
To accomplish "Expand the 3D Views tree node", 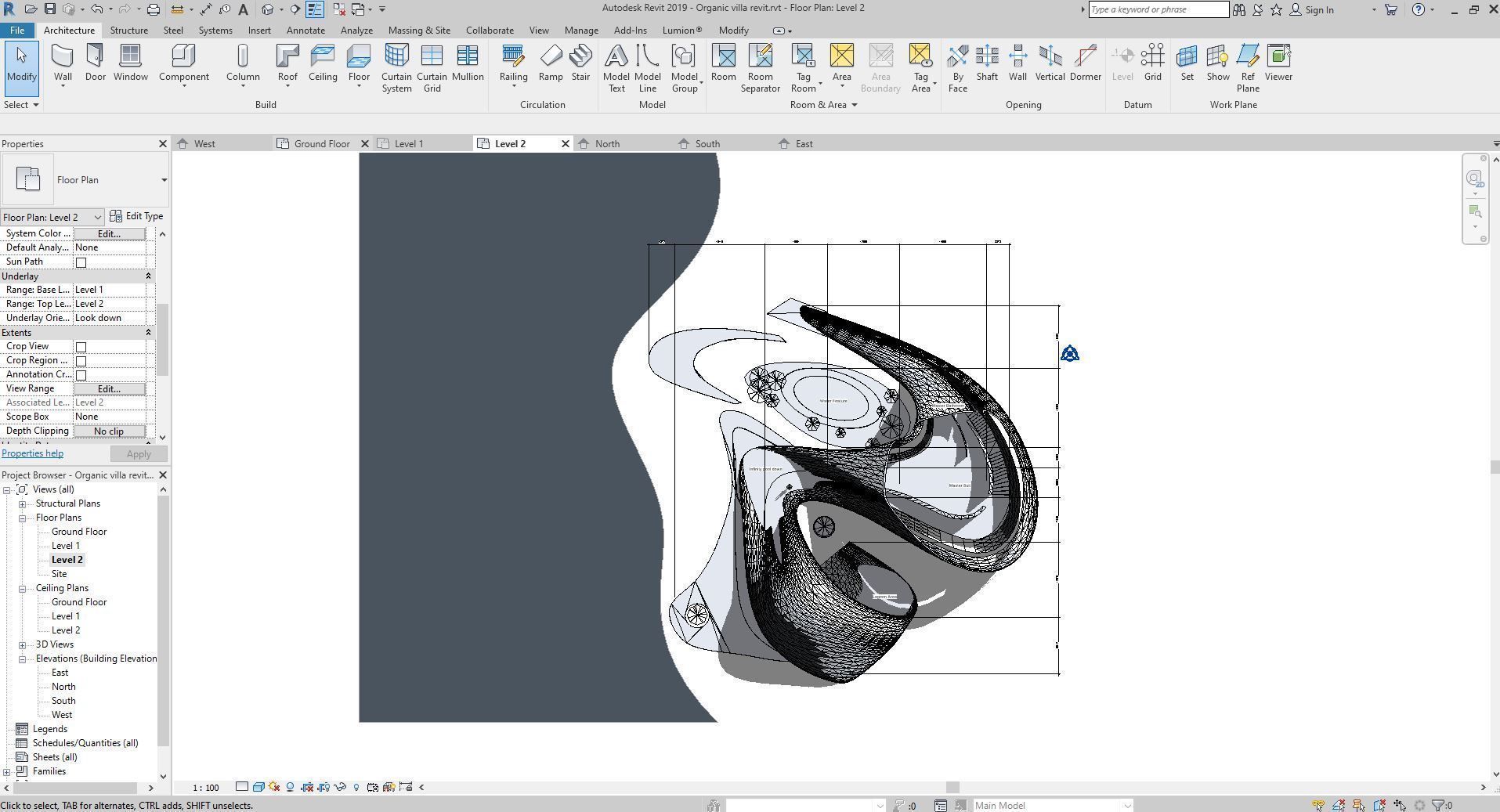I will pos(23,645).
